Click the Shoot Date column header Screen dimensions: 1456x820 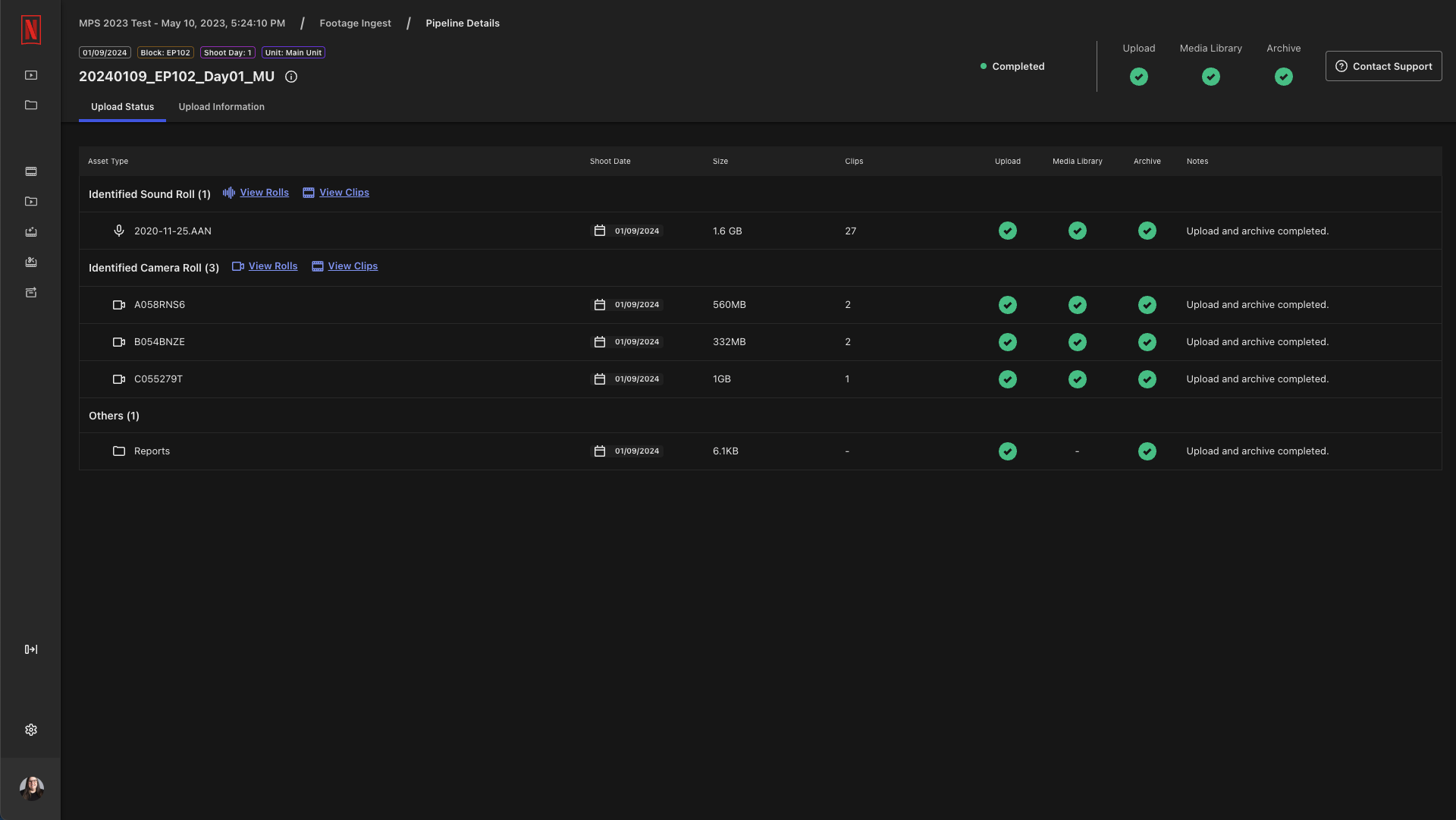pyautogui.click(x=610, y=162)
